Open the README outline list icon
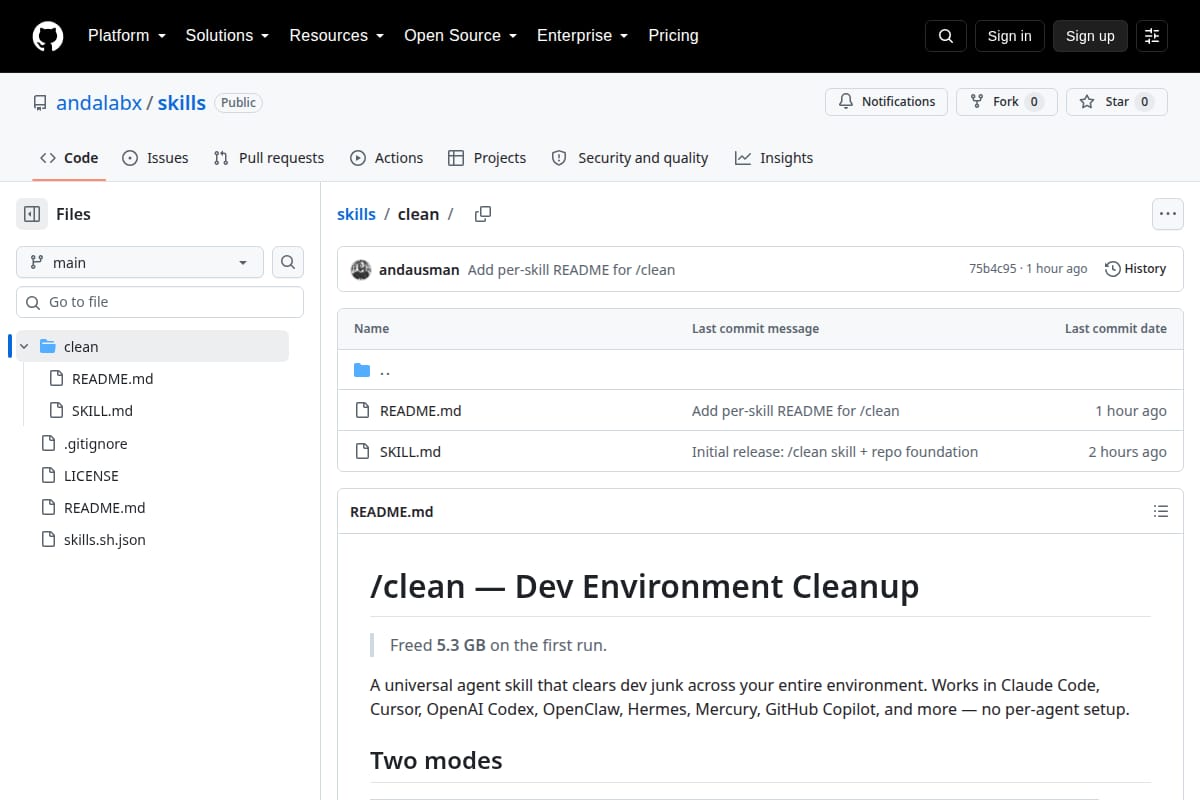The height and width of the screenshot is (800, 1200). click(1161, 511)
